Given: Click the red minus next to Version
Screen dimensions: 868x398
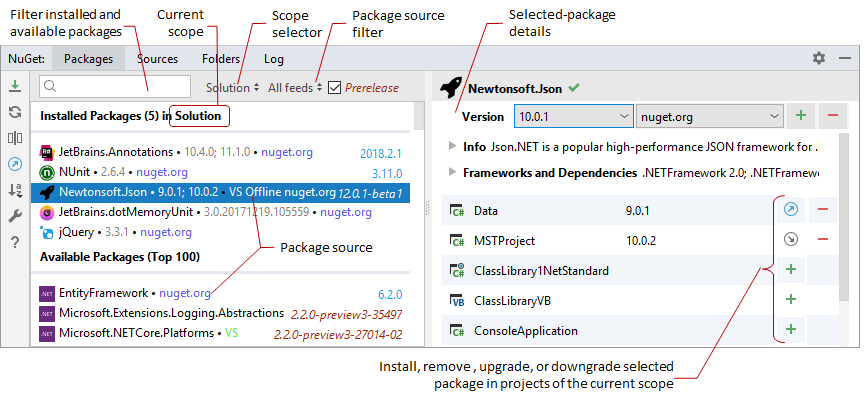Looking at the screenshot, I should [833, 116].
